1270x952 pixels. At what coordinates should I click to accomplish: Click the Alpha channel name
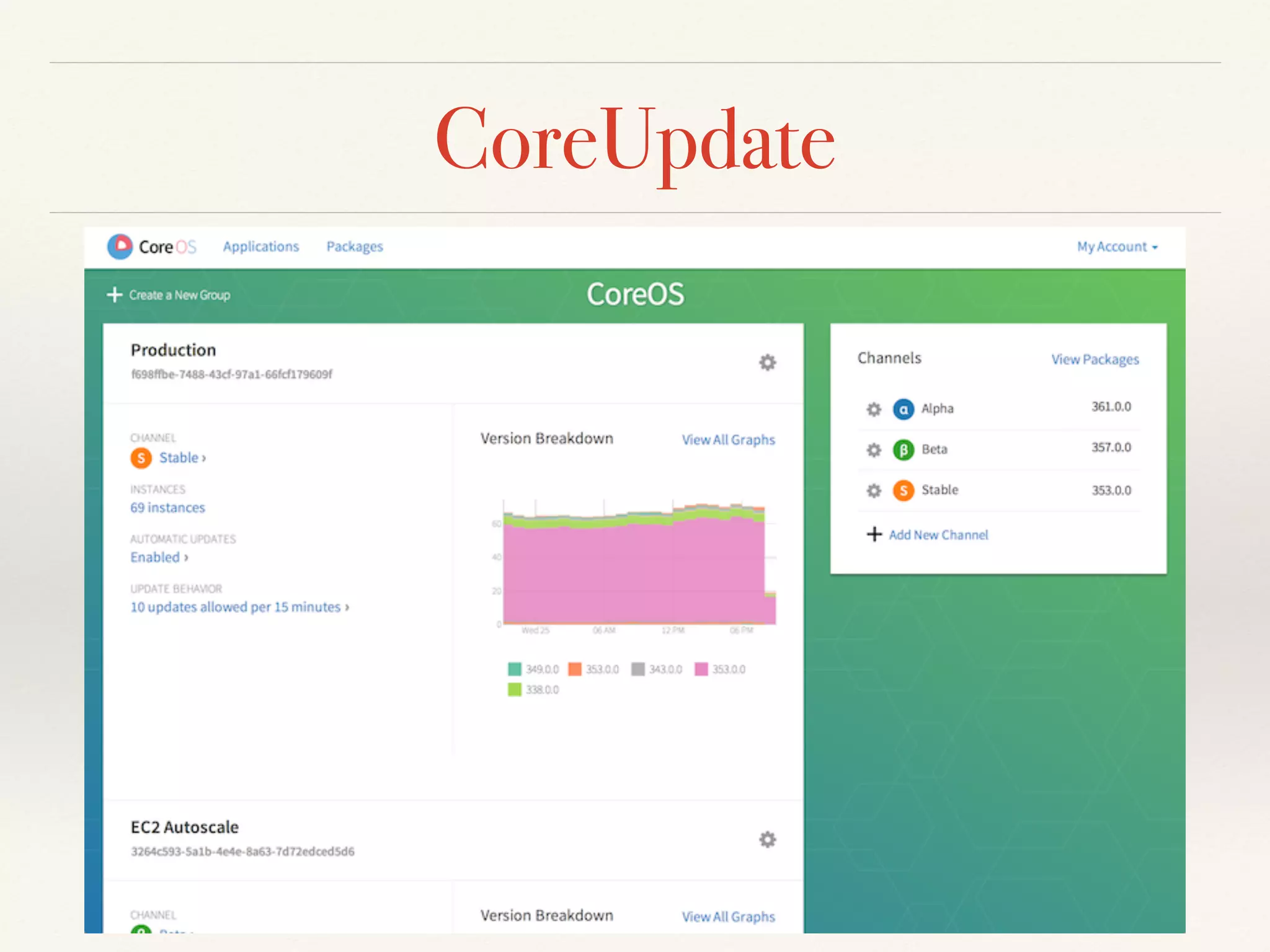pos(937,408)
